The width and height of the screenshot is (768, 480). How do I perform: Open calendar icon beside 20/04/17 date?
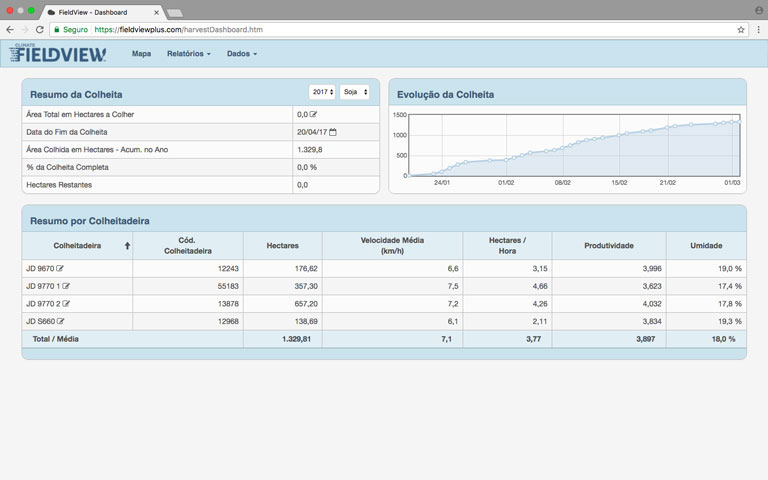(333, 132)
